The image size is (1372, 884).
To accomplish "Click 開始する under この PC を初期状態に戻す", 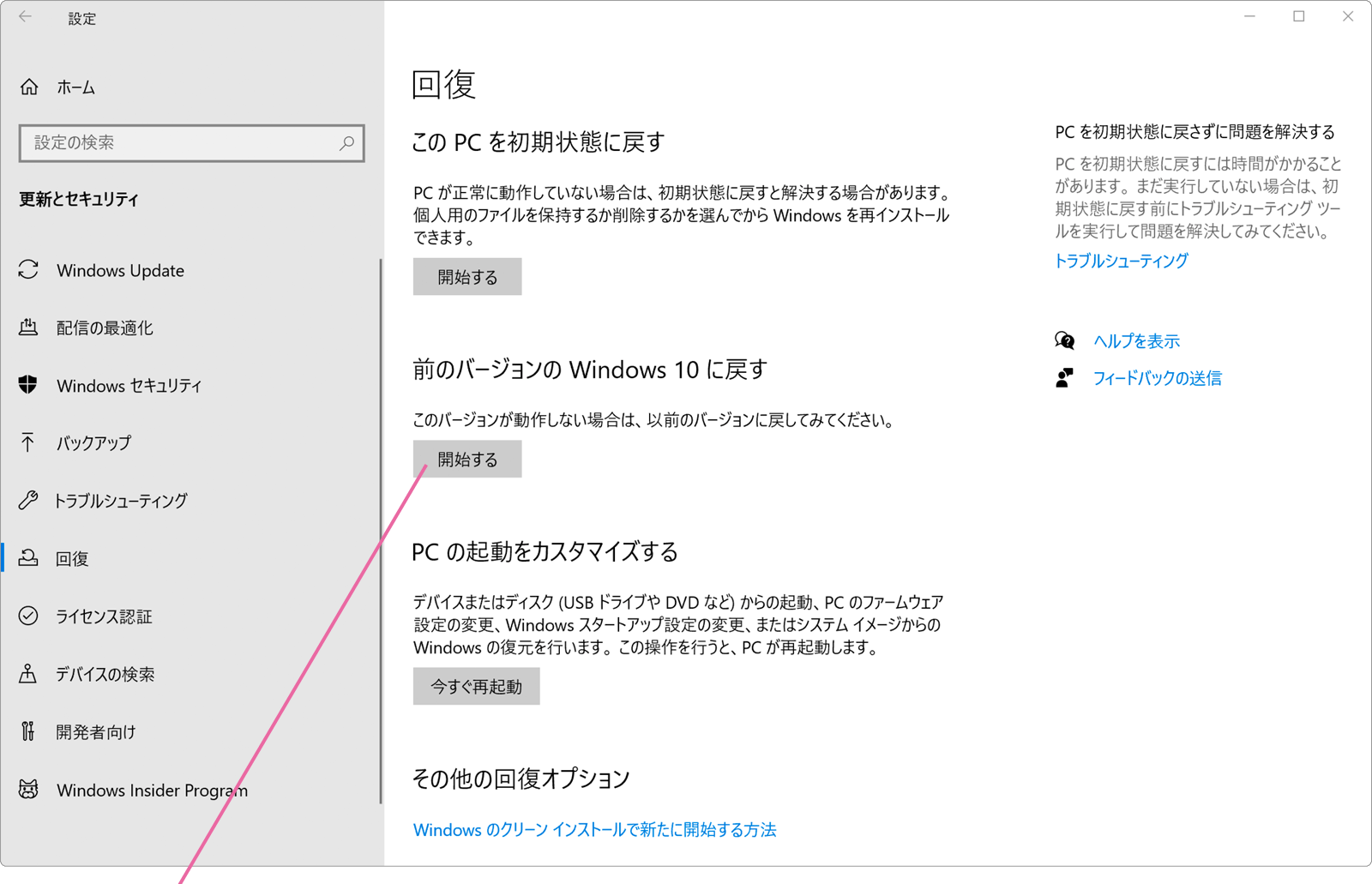I will tap(467, 277).
